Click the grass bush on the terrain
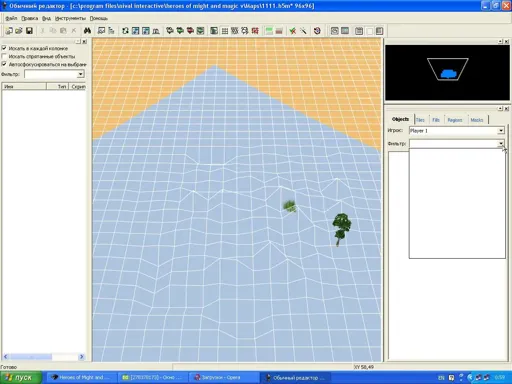Image resolution: width=512 pixels, height=384 pixels. click(x=290, y=206)
